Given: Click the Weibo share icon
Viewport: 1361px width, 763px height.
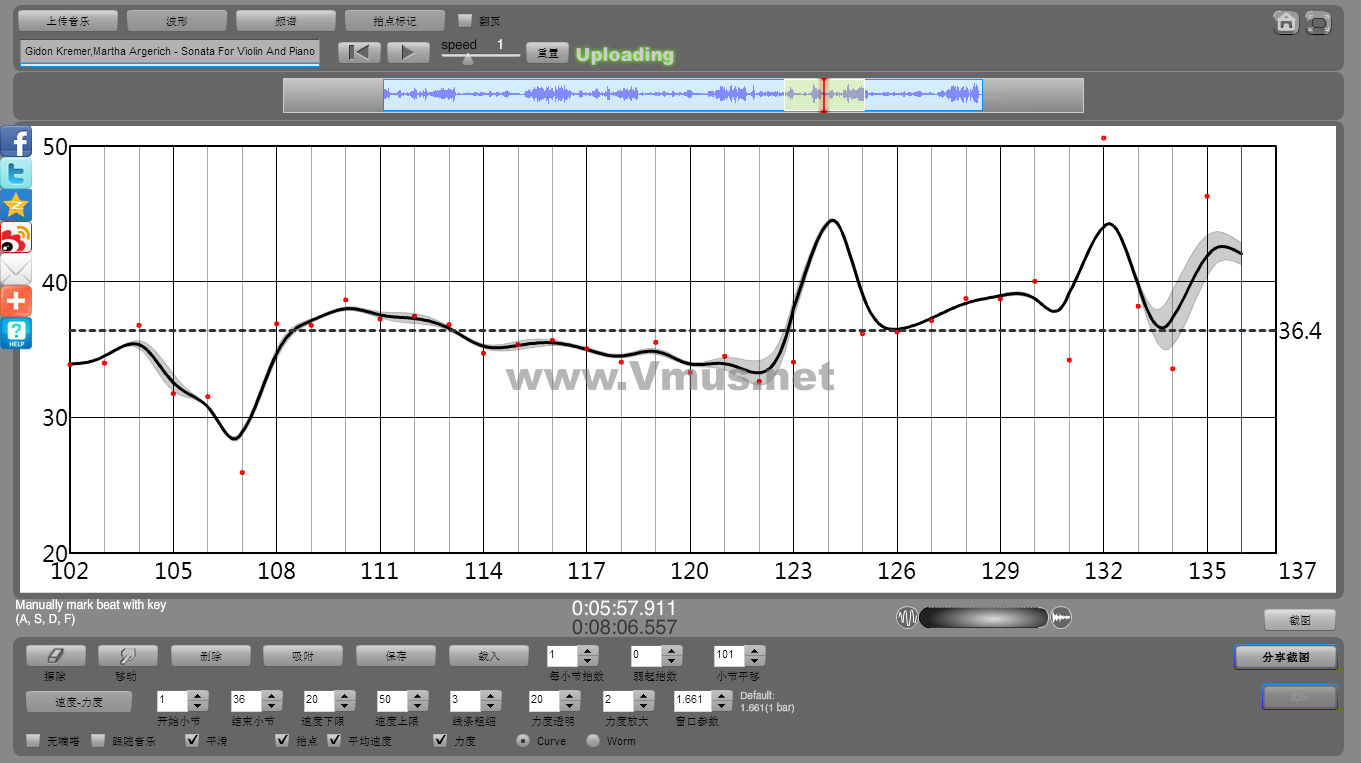Looking at the screenshot, I should click(x=17, y=238).
